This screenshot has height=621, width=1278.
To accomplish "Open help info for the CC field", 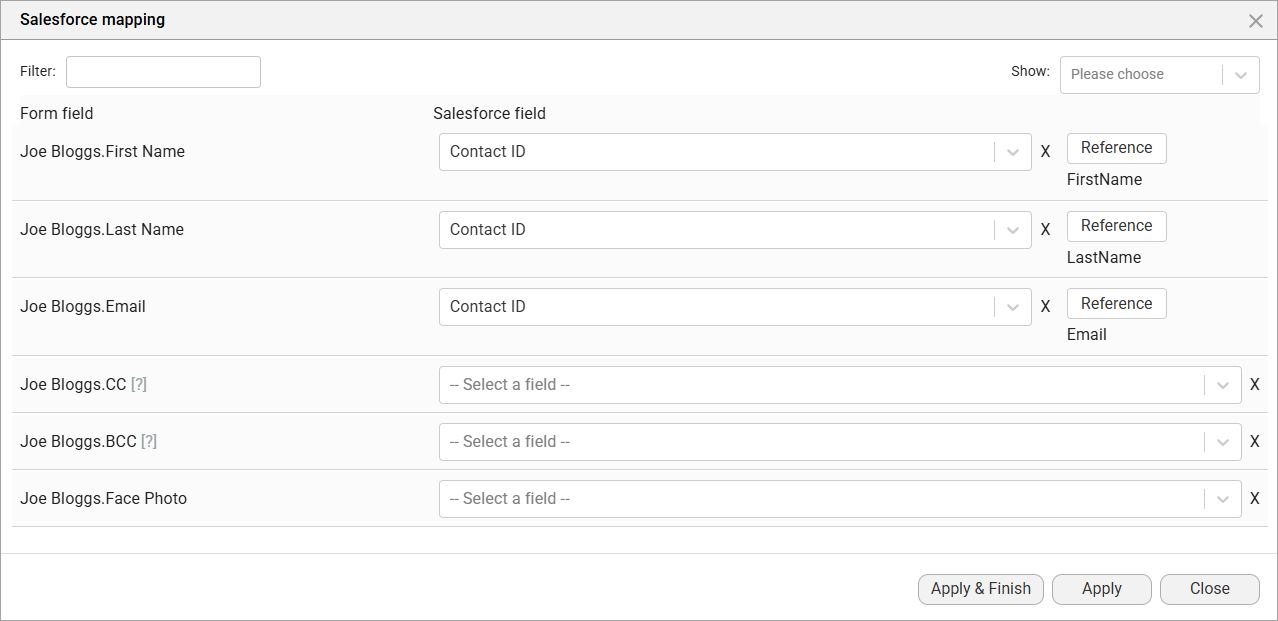I will point(138,384).
